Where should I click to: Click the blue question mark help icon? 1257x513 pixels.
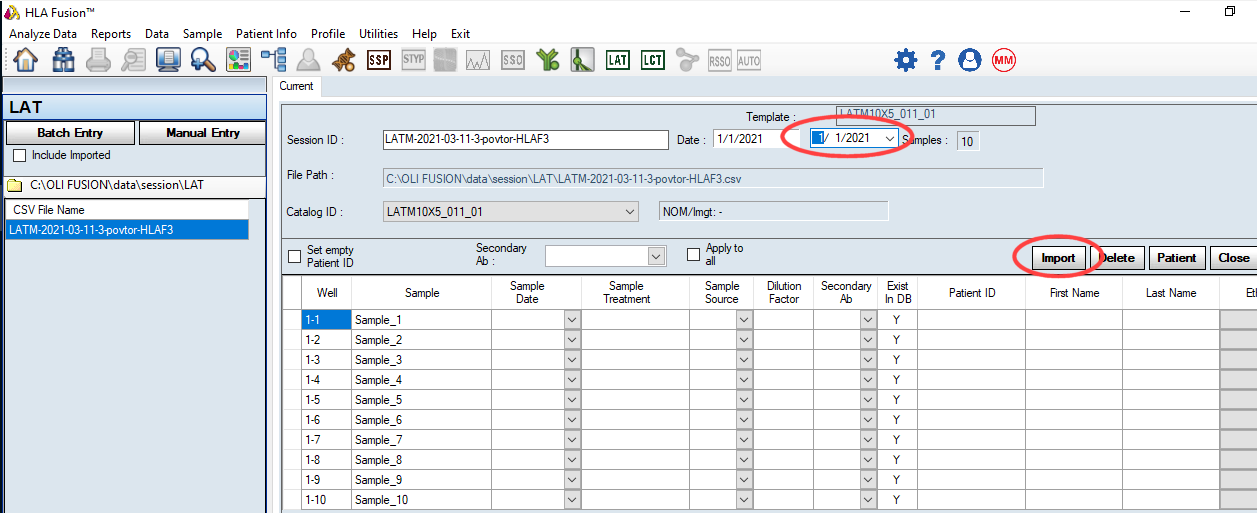pos(937,61)
